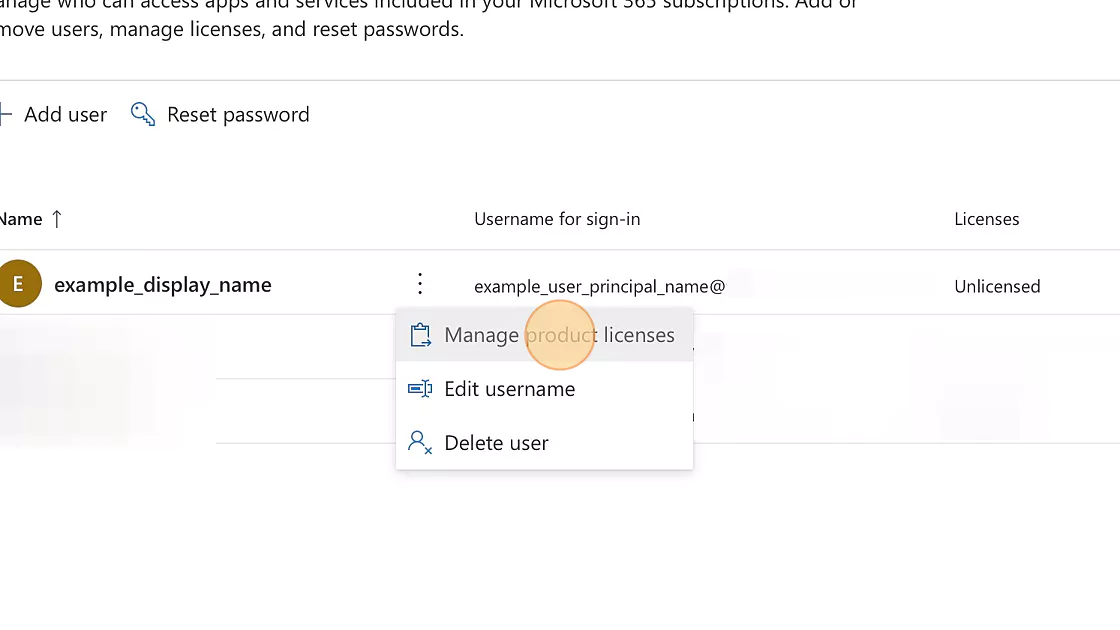Click the "E" avatar circle for the user

19,283
